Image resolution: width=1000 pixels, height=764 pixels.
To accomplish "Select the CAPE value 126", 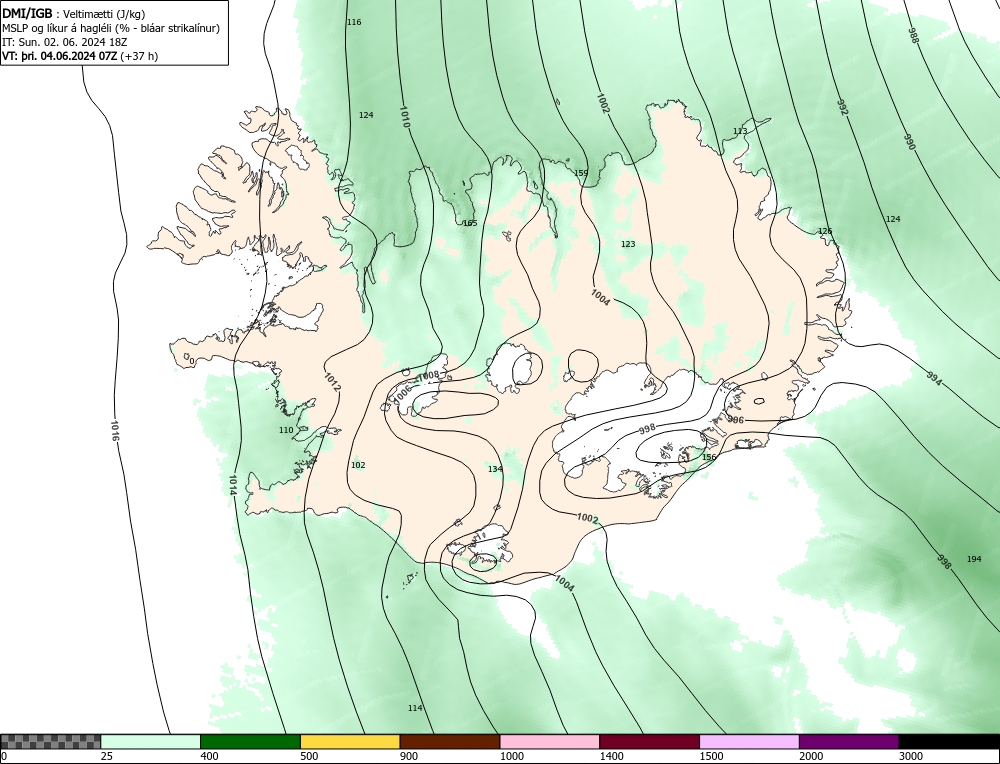I will [825, 231].
